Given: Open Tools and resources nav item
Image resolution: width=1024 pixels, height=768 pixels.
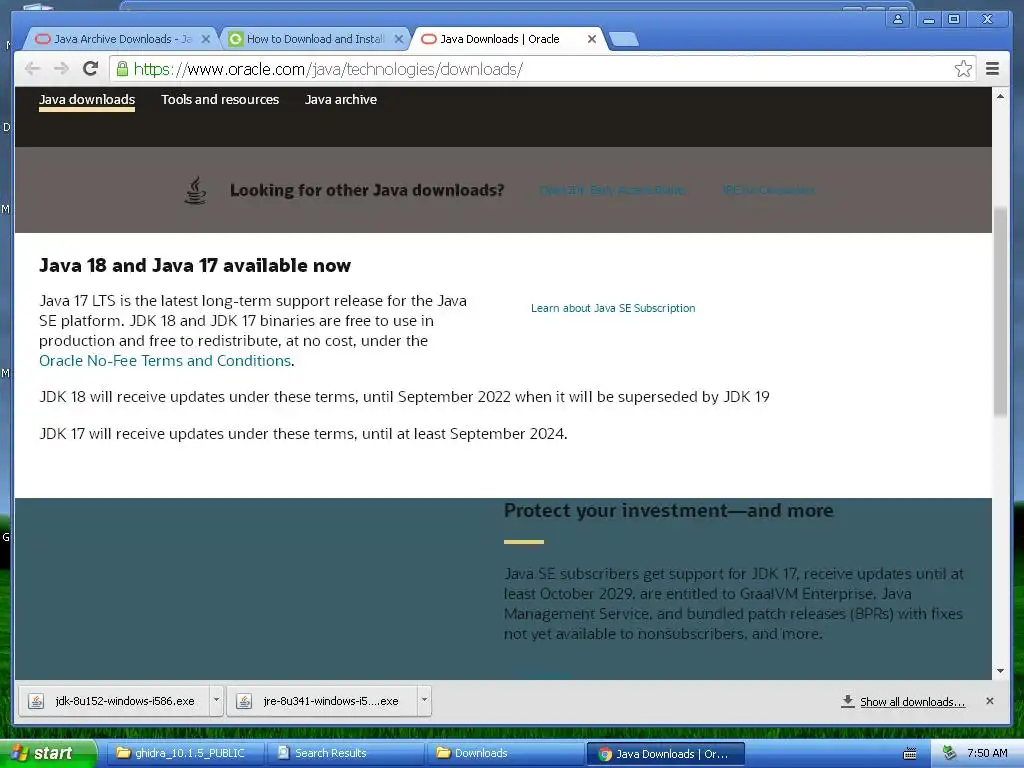Looking at the screenshot, I should tap(220, 100).
